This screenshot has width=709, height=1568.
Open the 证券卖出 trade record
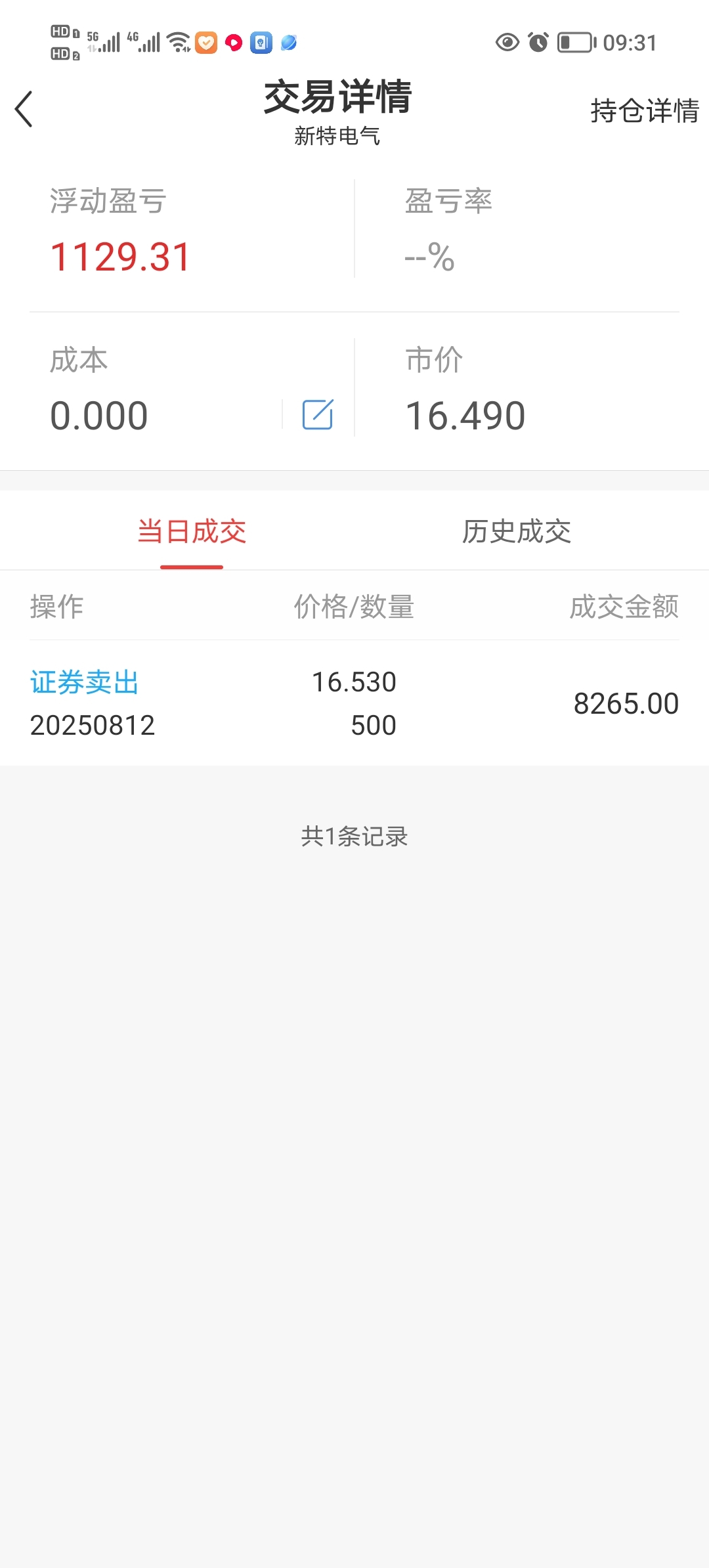[354, 703]
